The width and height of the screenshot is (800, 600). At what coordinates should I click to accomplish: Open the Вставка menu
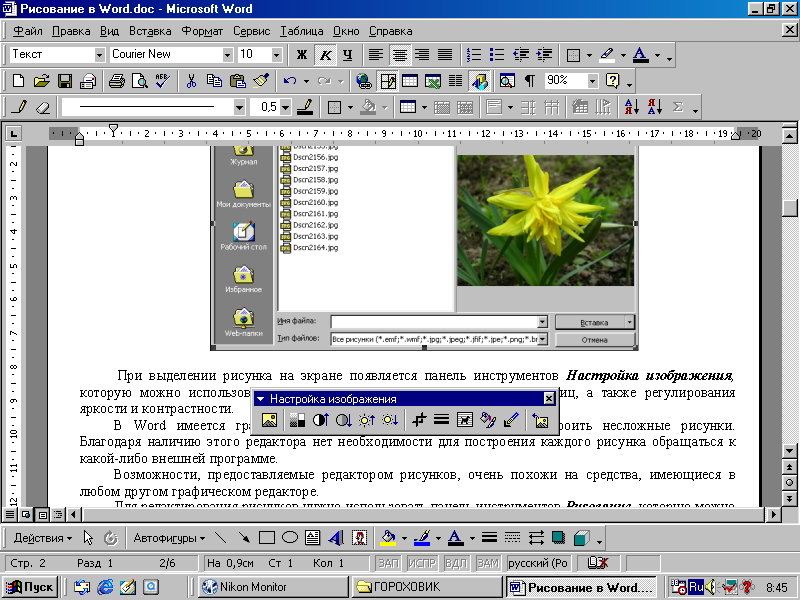point(150,31)
